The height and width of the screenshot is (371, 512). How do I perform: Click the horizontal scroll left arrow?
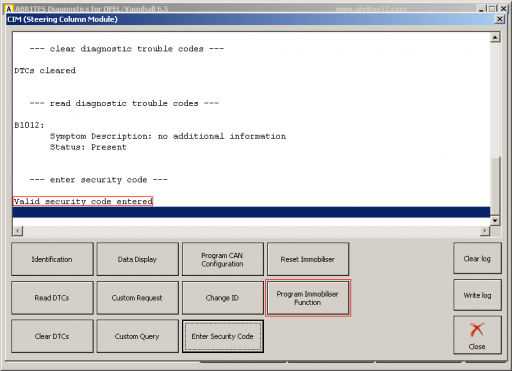18,230
